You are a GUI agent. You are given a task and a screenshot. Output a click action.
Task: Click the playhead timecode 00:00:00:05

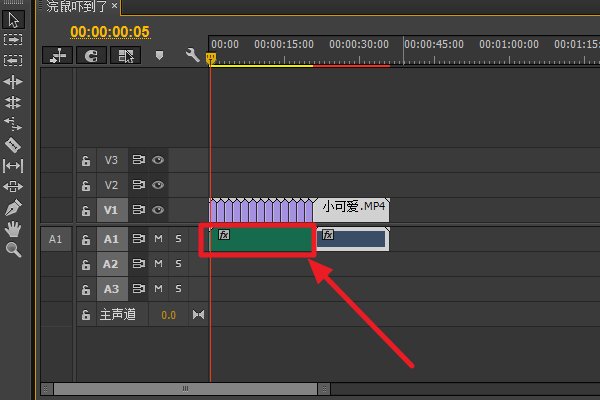coord(109,32)
